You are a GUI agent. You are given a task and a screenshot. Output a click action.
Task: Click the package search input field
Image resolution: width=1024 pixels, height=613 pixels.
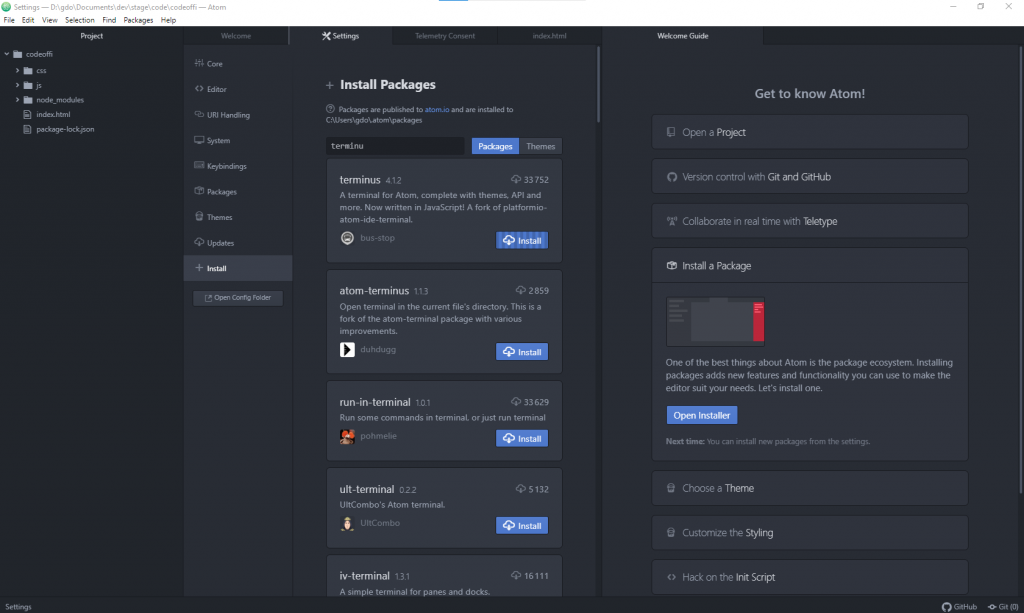[395, 146]
